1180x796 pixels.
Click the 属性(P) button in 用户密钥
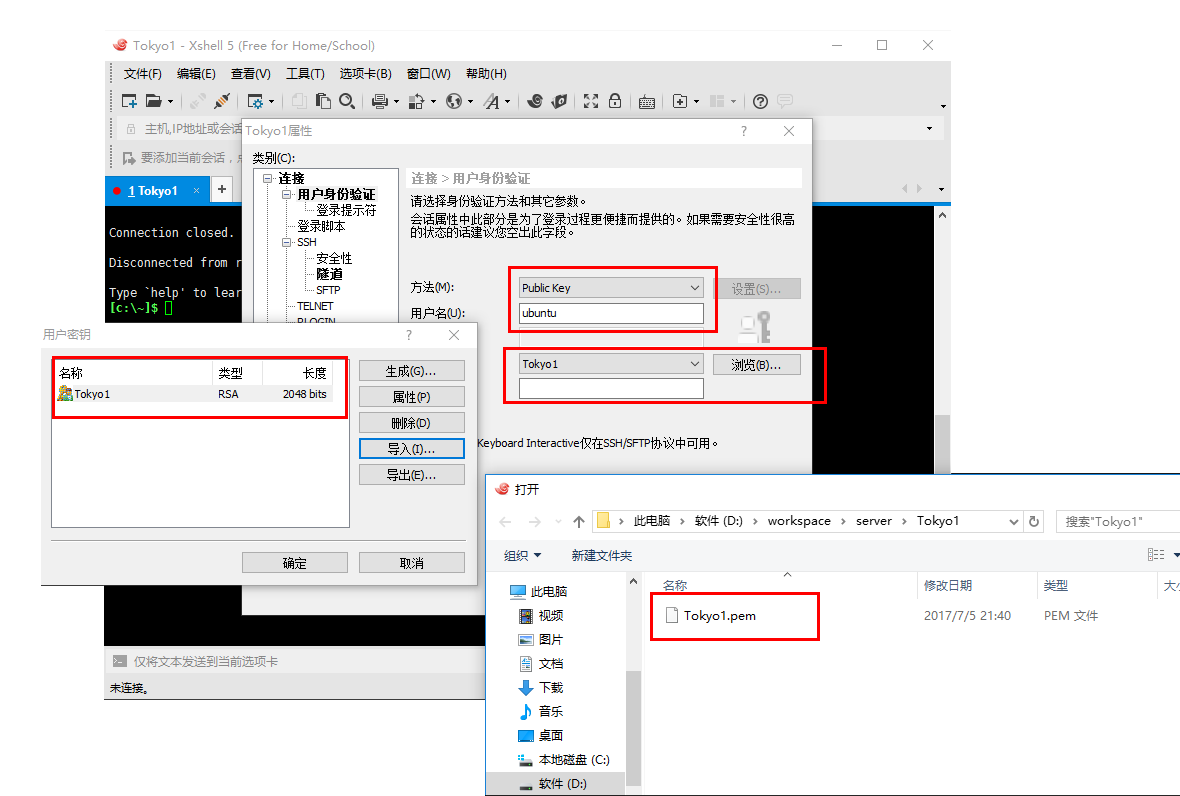(412, 396)
